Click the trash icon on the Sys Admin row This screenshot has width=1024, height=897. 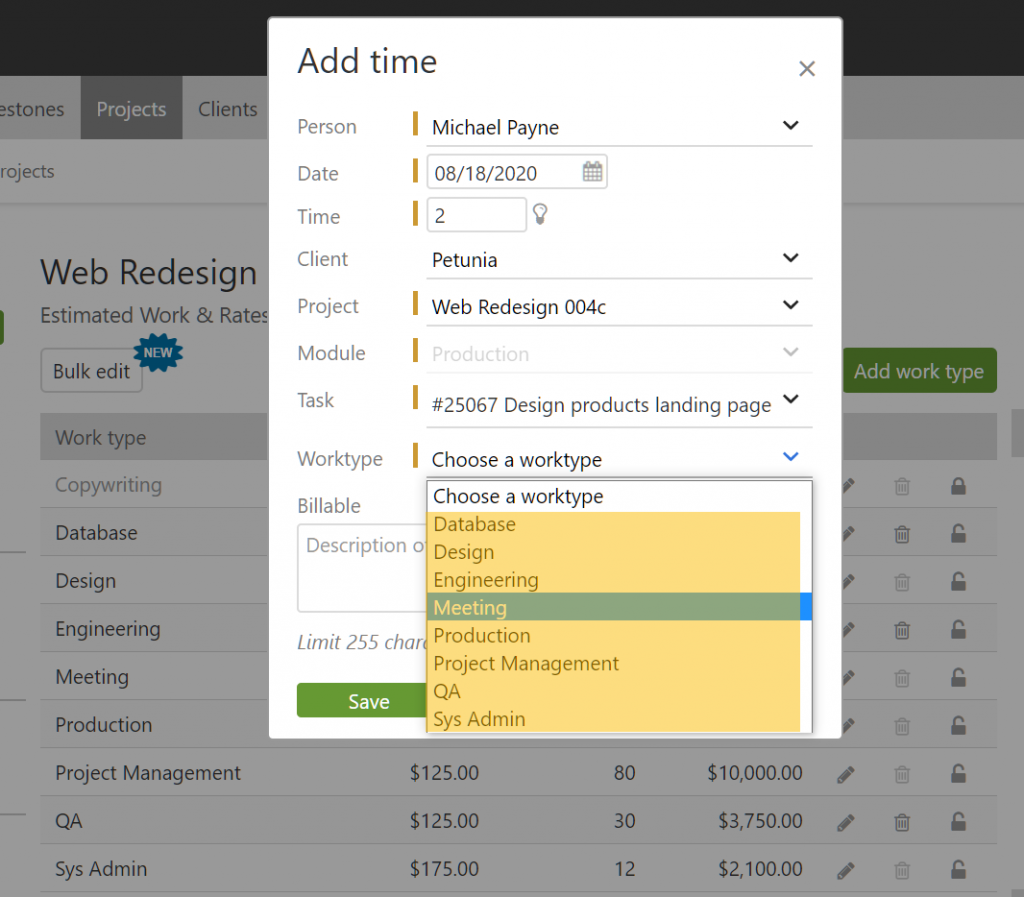pyautogui.click(x=901, y=869)
